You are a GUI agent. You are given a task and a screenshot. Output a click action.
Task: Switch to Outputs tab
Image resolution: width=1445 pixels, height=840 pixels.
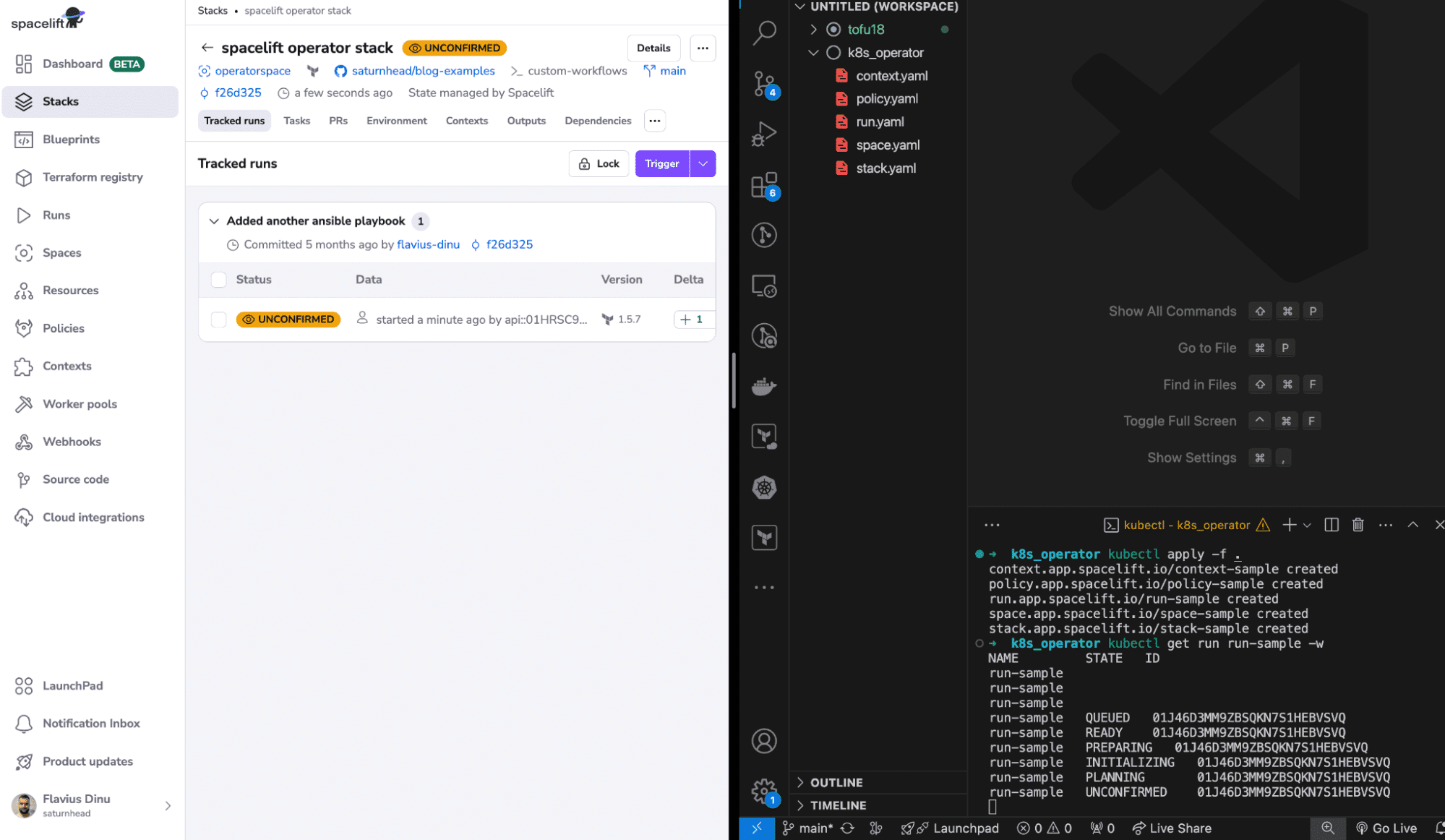click(526, 121)
